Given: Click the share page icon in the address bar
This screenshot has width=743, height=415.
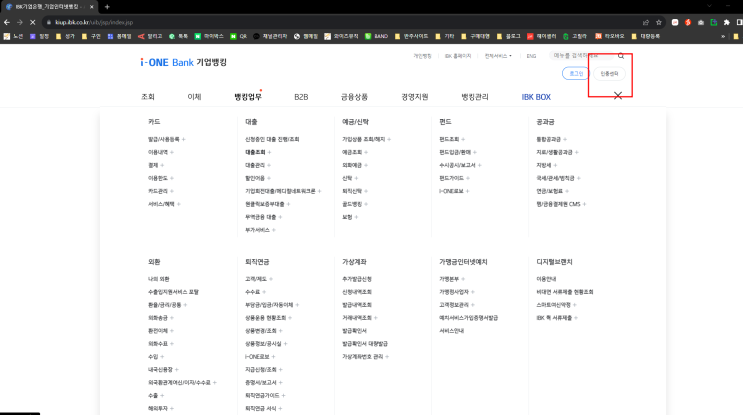Looking at the screenshot, I should coord(646,22).
